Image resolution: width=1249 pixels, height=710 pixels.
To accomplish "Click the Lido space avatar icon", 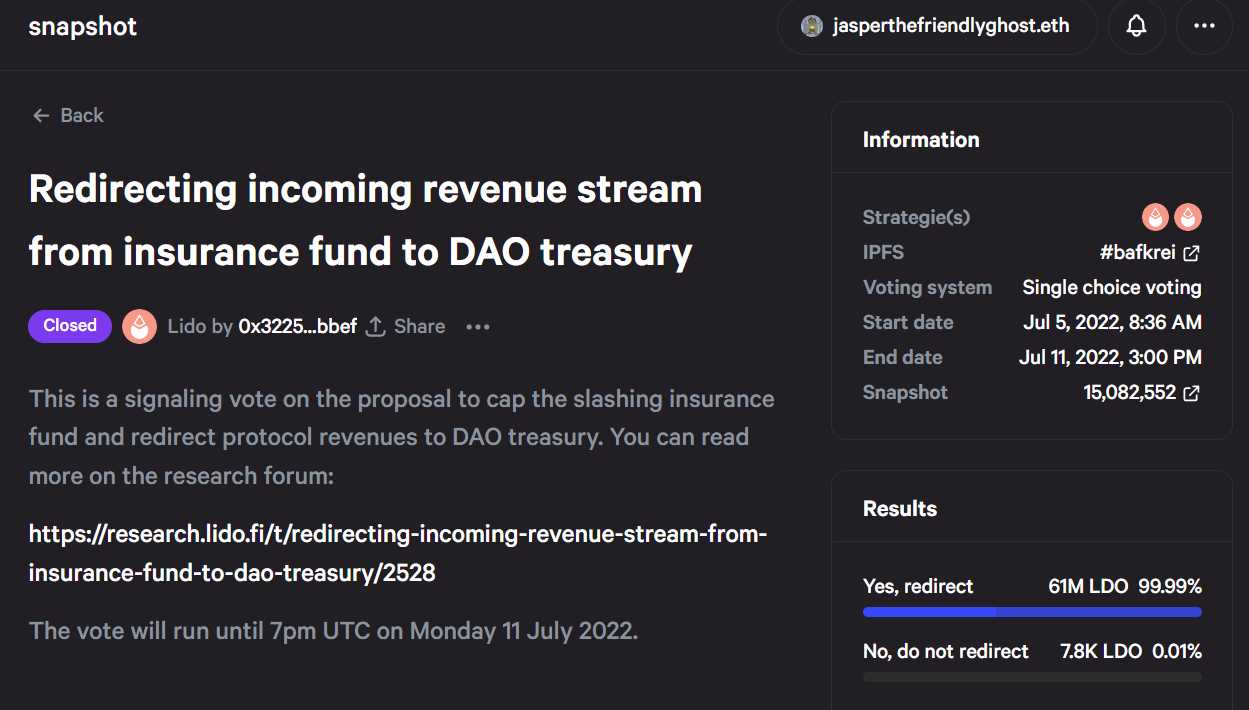I will (x=139, y=326).
